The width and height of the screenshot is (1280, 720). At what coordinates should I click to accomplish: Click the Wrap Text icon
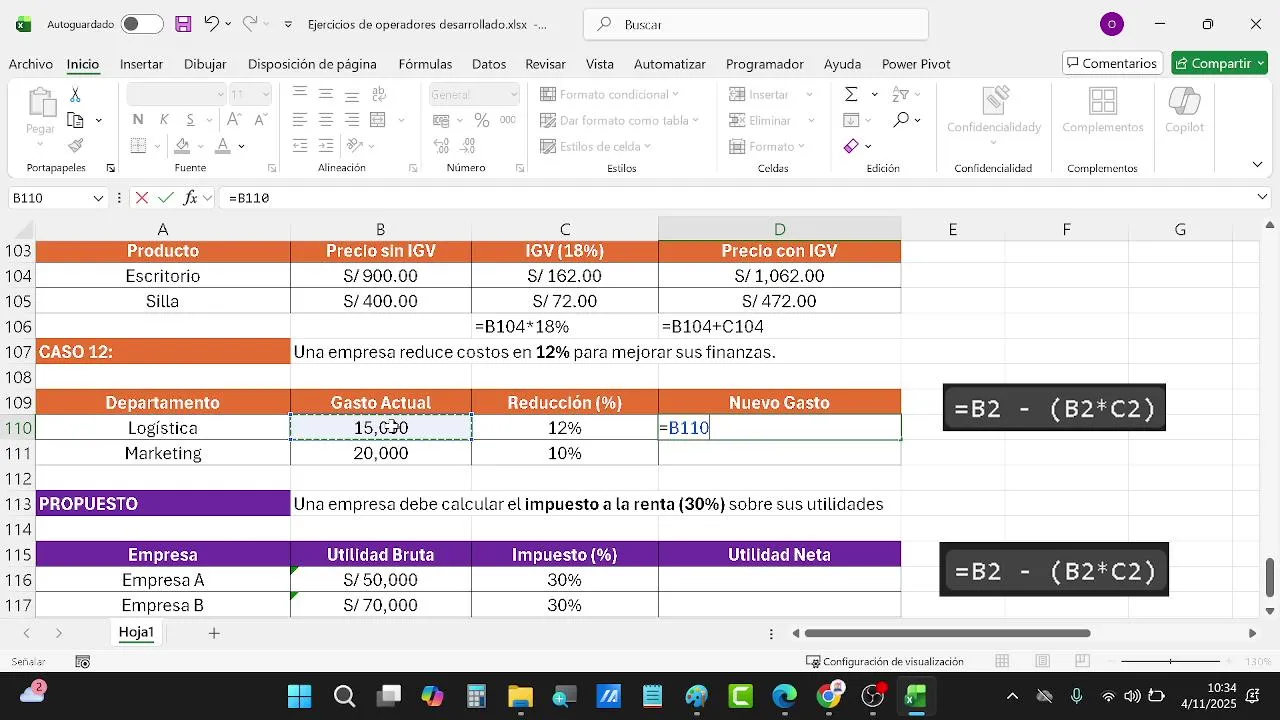click(378, 94)
